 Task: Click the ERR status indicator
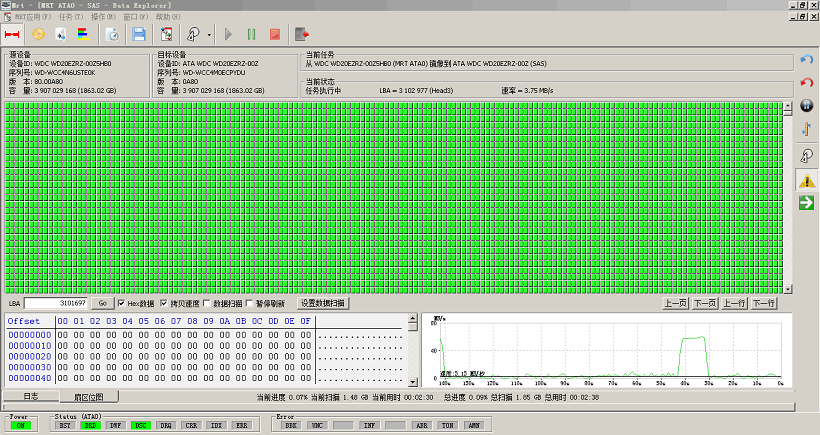(x=241, y=426)
